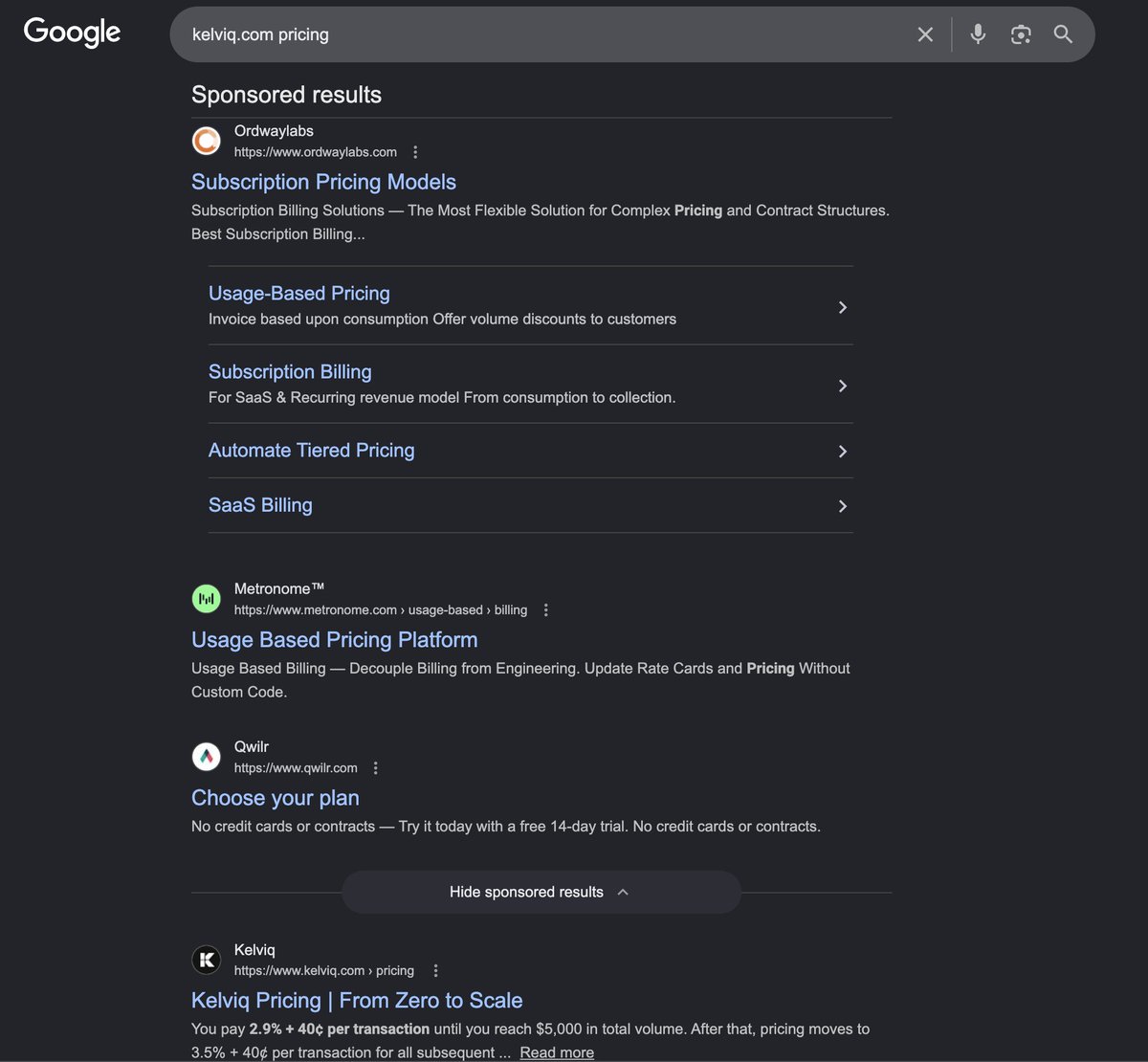Open Subscription Pricing Models ad link

323,182
